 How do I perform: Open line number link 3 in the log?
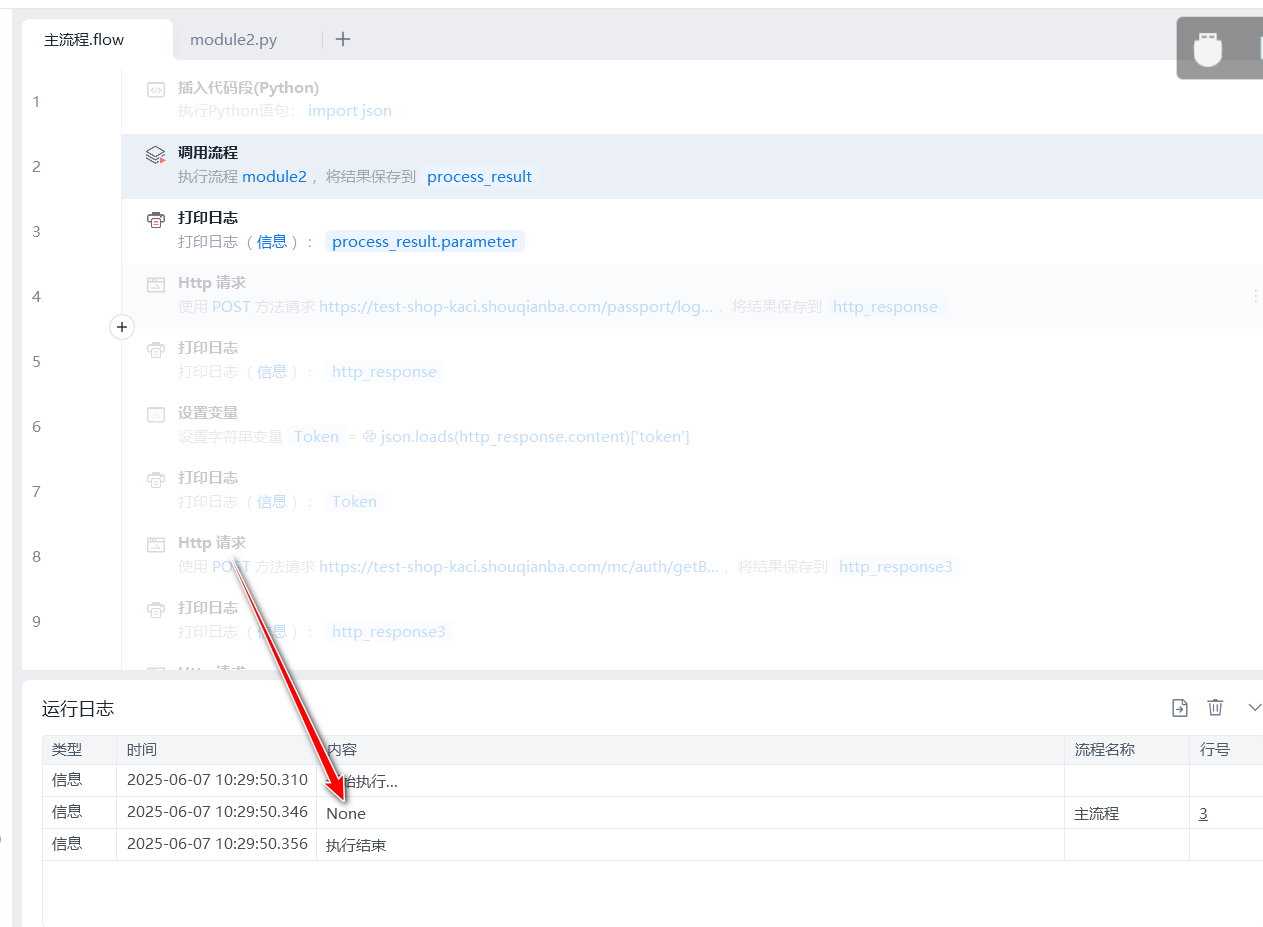click(1203, 814)
